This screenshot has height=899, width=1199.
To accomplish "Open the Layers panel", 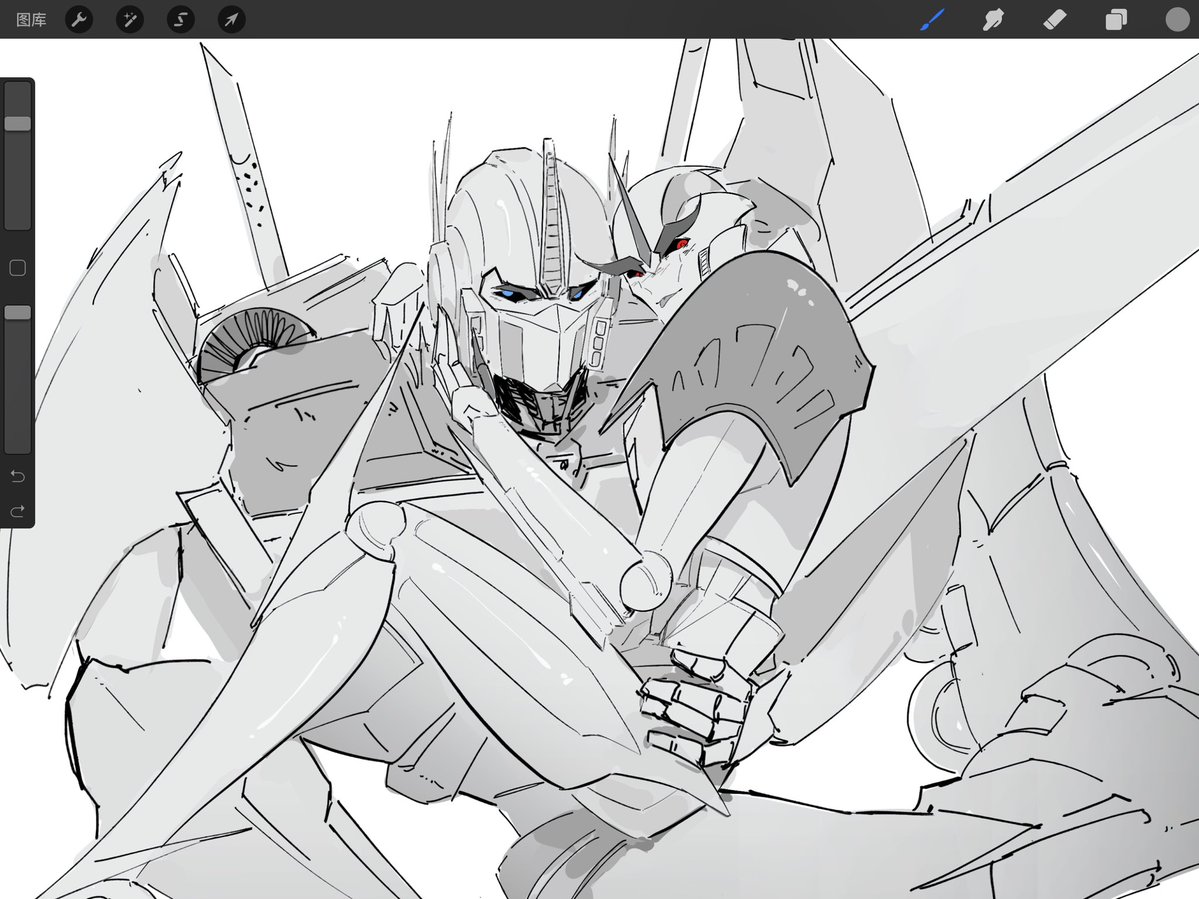I will coord(1116,19).
